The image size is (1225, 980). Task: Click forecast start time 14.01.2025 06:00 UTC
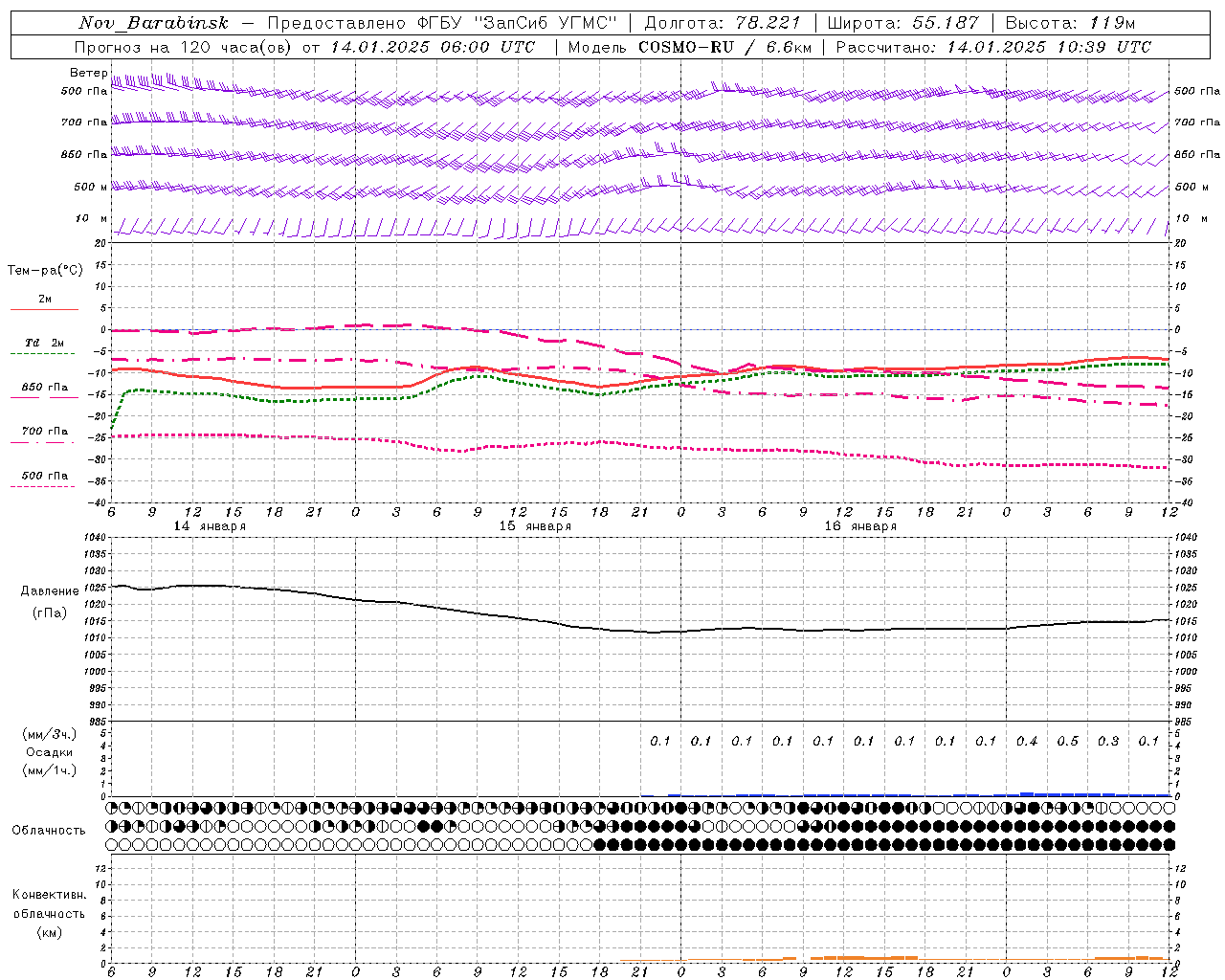click(x=433, y=47)
